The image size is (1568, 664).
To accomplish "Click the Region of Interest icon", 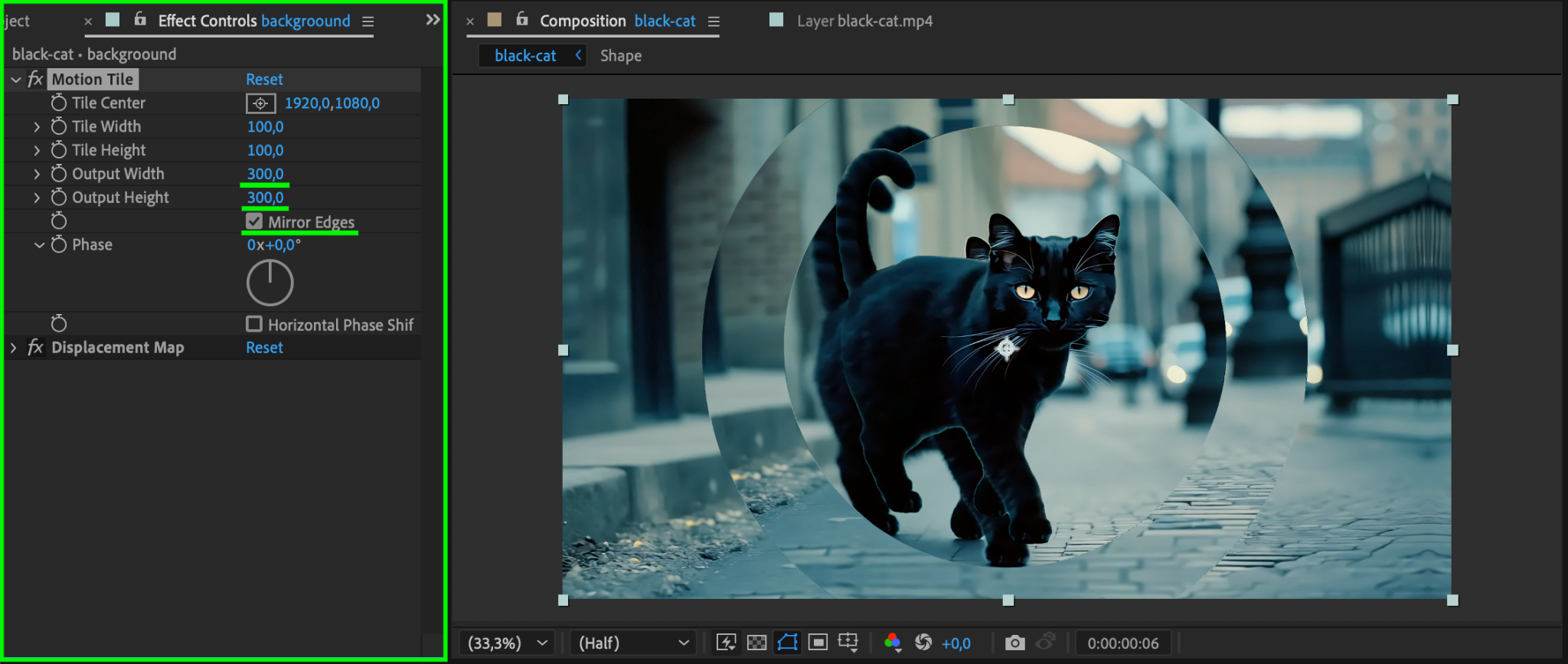I will tap(818, 643).
